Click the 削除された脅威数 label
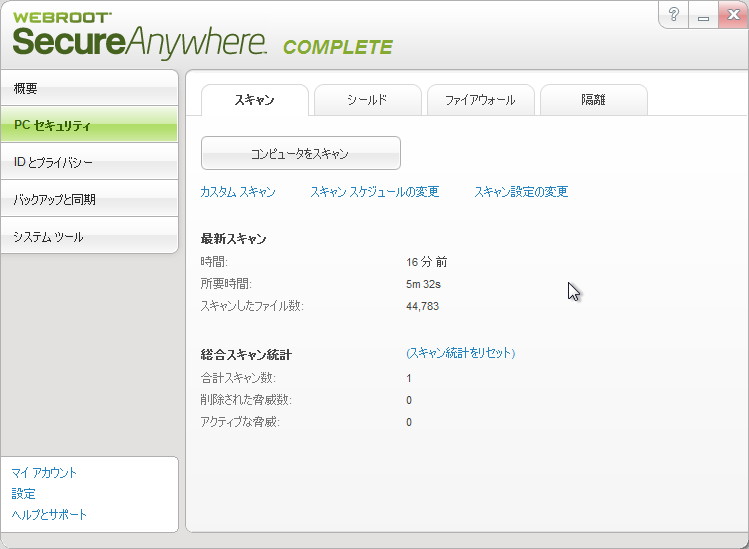 pos(246,400)
